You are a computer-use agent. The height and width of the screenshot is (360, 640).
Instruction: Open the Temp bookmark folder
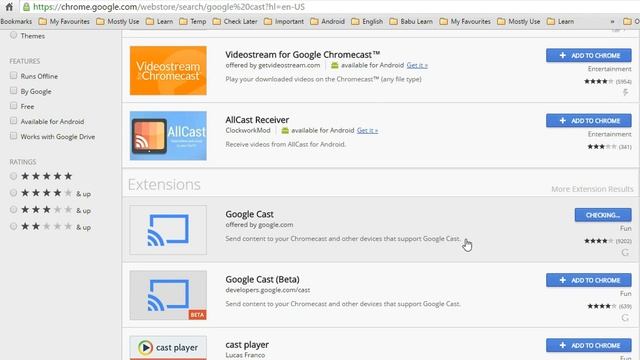(193, 22)
